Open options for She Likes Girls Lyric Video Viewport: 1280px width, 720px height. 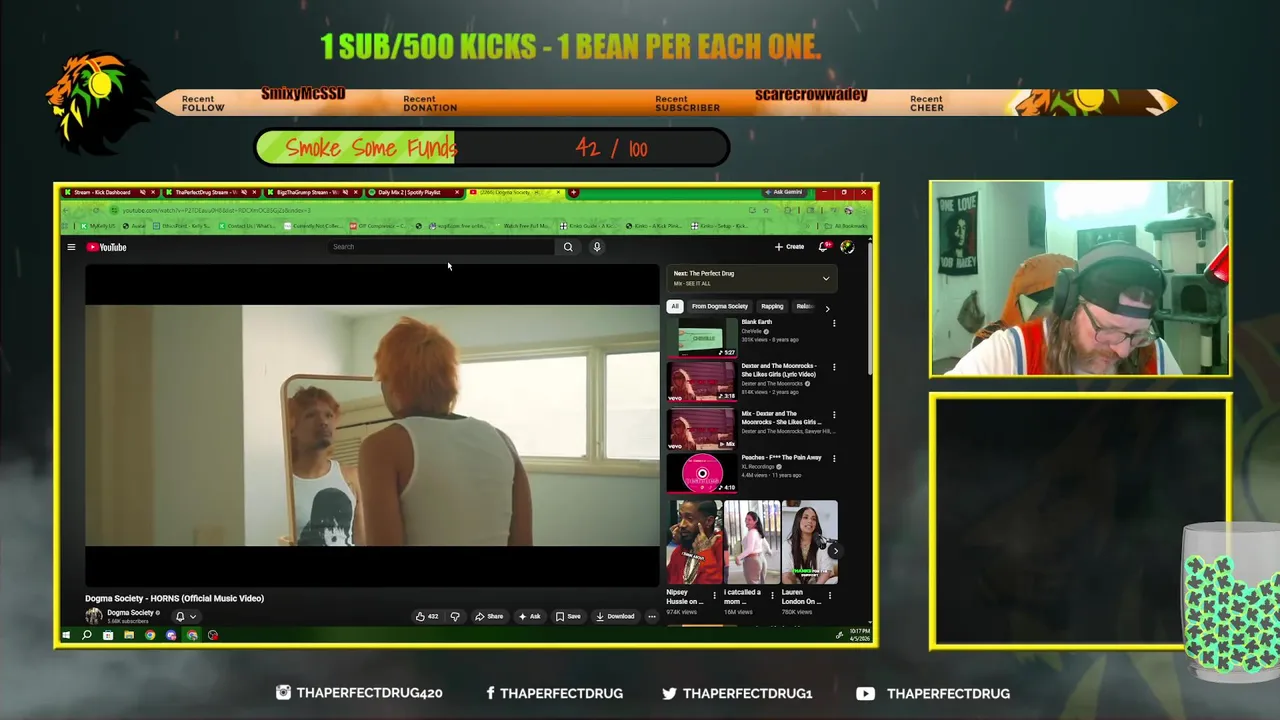click(834, 367)
